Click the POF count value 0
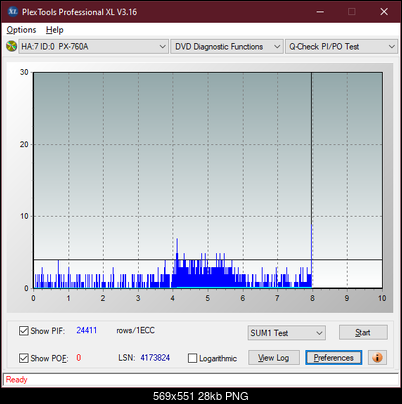The image size is (402, 404). coord(79,358)
